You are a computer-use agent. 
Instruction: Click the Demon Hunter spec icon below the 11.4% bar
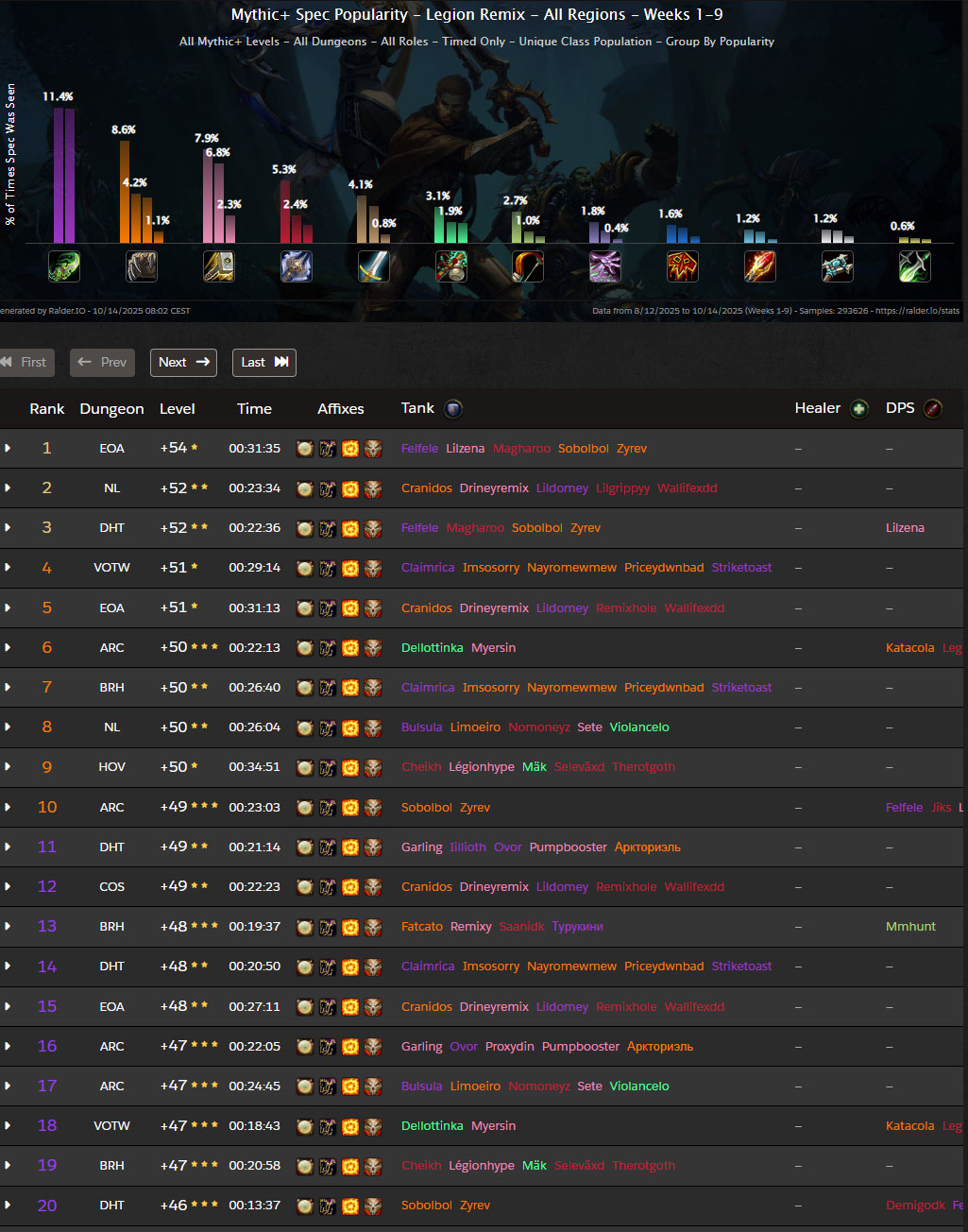point(64,266)
